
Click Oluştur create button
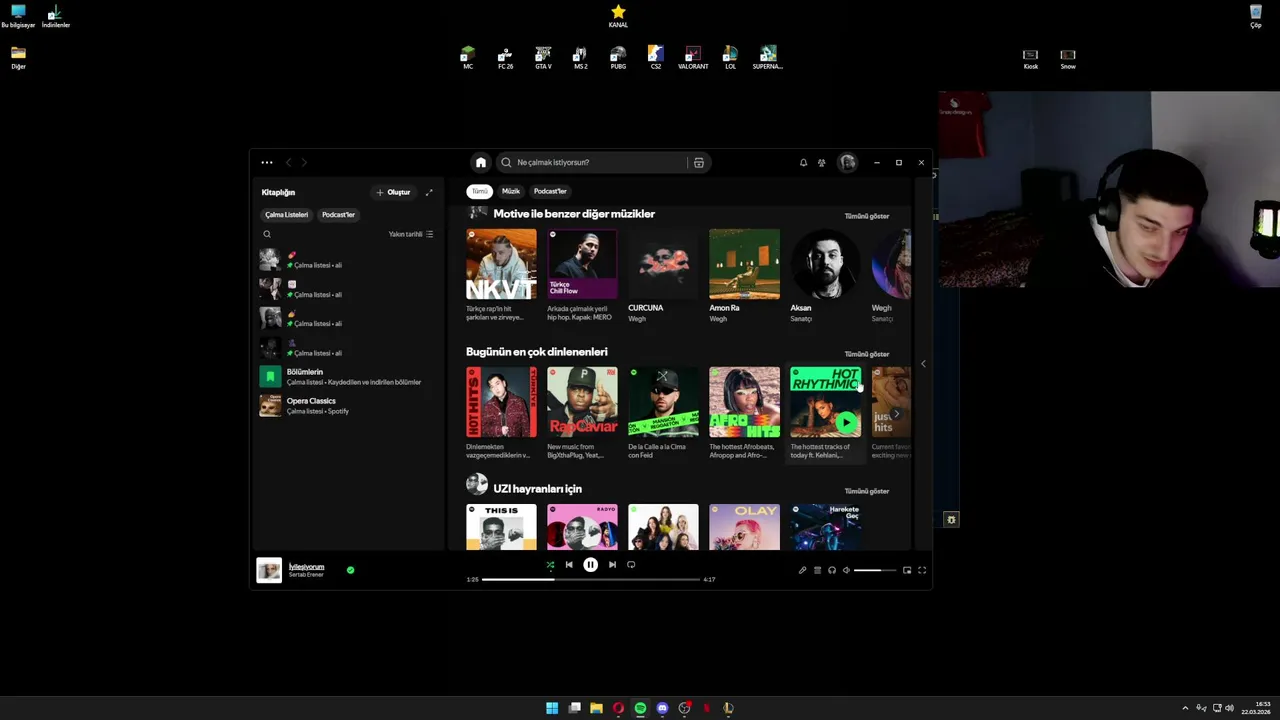393,192
